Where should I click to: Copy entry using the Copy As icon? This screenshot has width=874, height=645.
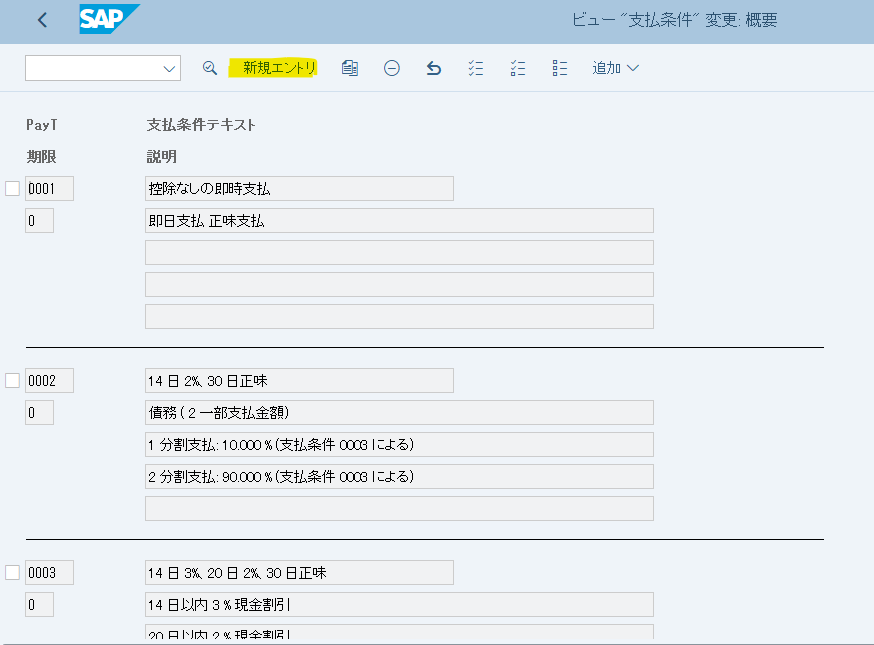(x=349, y=67)
